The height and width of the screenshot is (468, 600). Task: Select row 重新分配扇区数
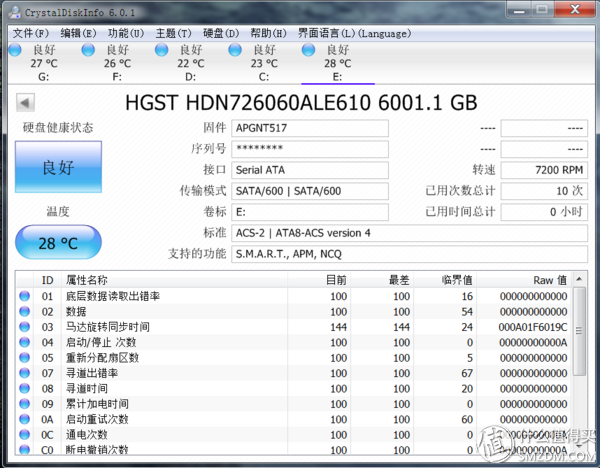tap(294, 358)
